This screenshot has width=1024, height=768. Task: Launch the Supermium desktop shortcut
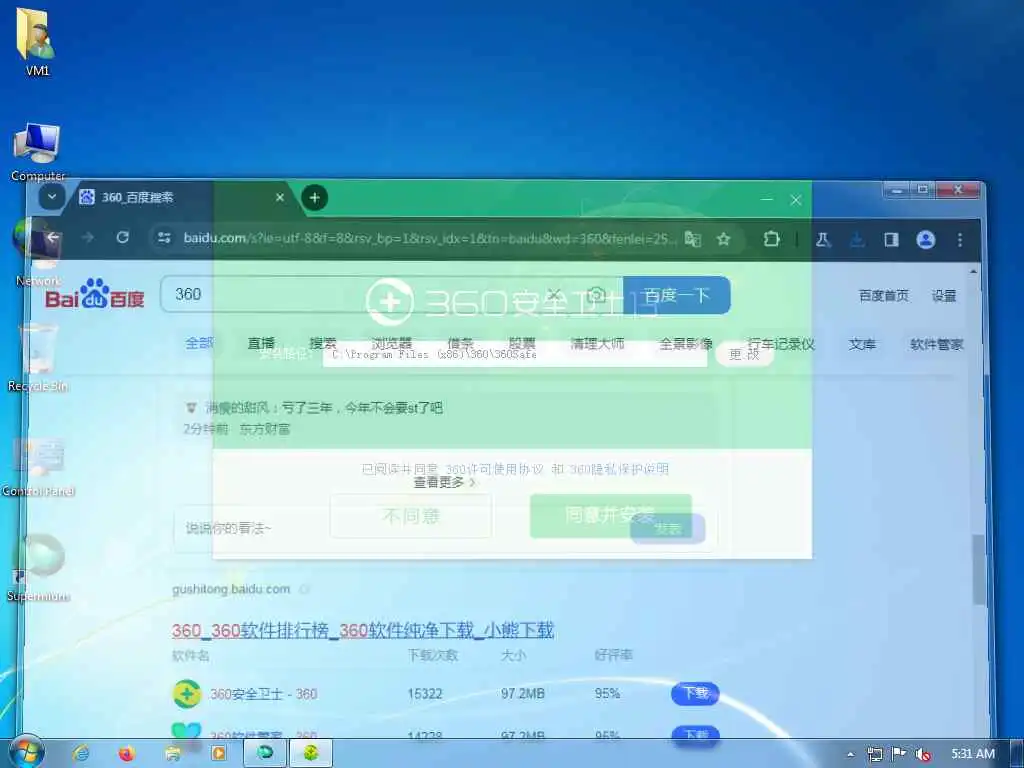[39, 567]
